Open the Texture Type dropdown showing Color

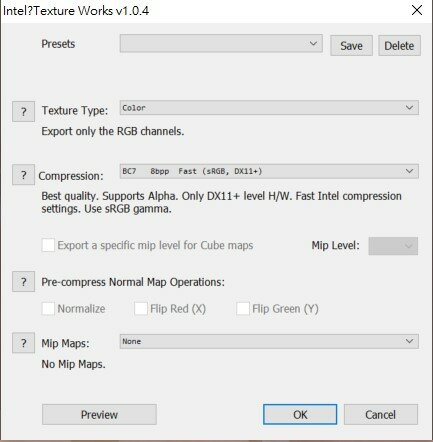(269, 108)
